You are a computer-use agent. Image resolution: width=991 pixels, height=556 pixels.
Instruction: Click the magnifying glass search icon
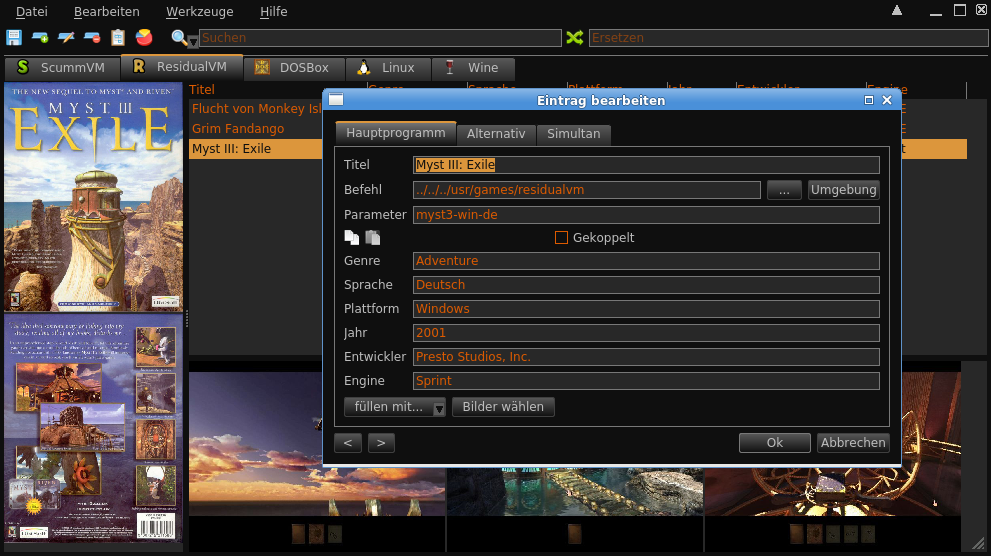(179, 37)
